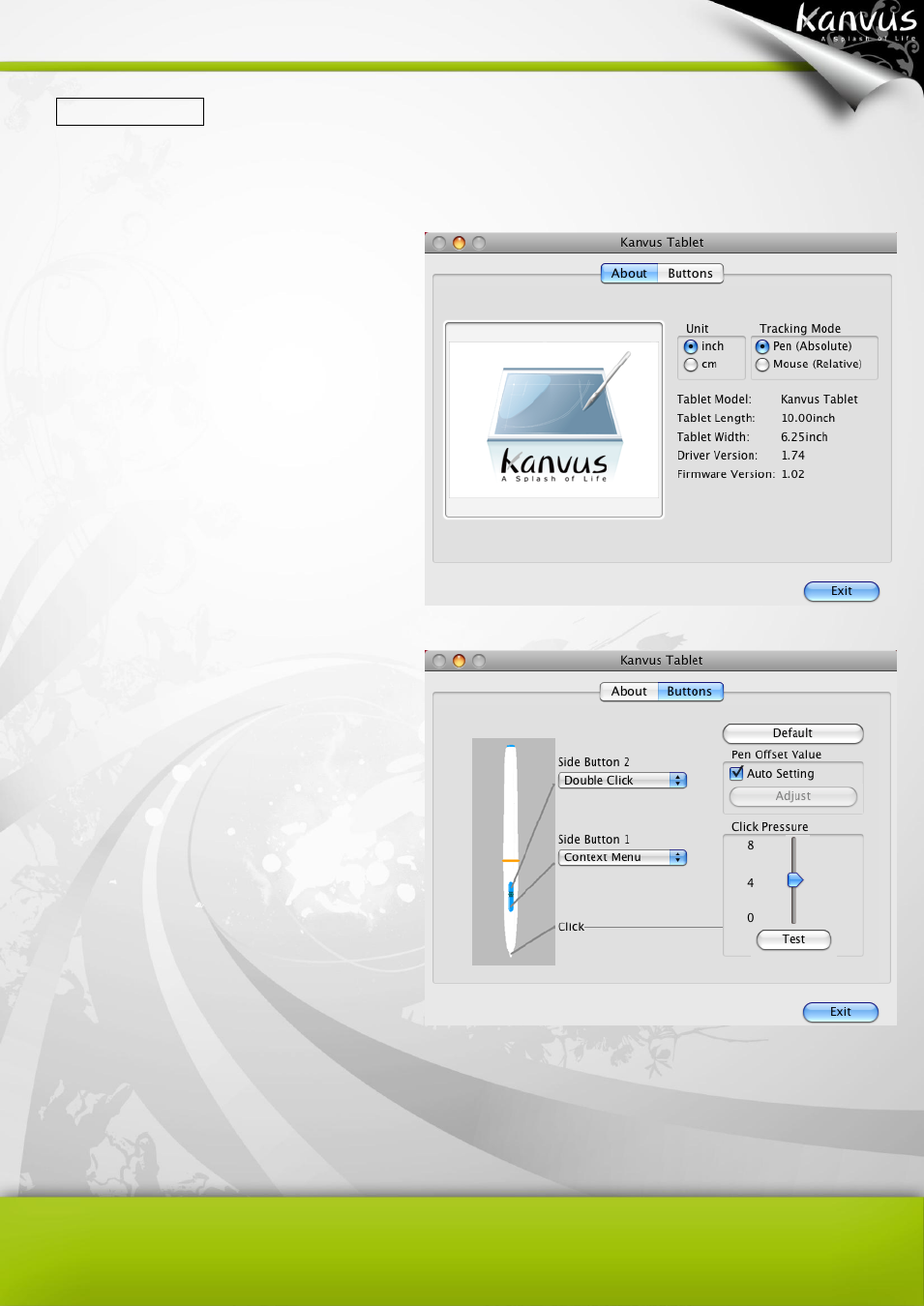Click the 'Tracking Mode' group label

(x=800, y=329)
